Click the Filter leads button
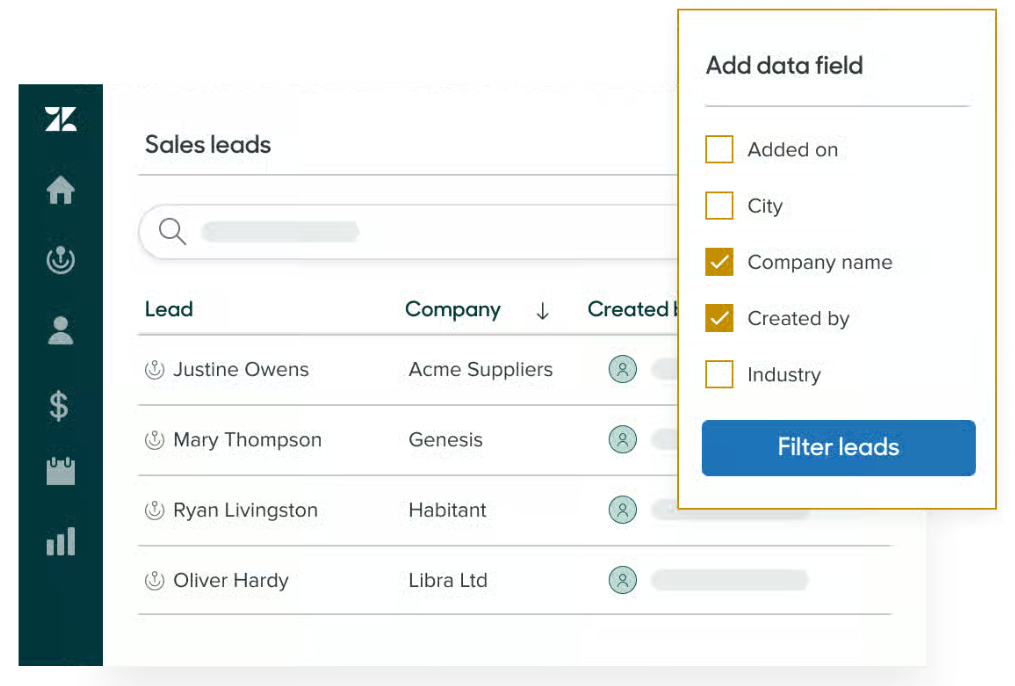Screen dimensions: 1015x686 pos(838,448)
